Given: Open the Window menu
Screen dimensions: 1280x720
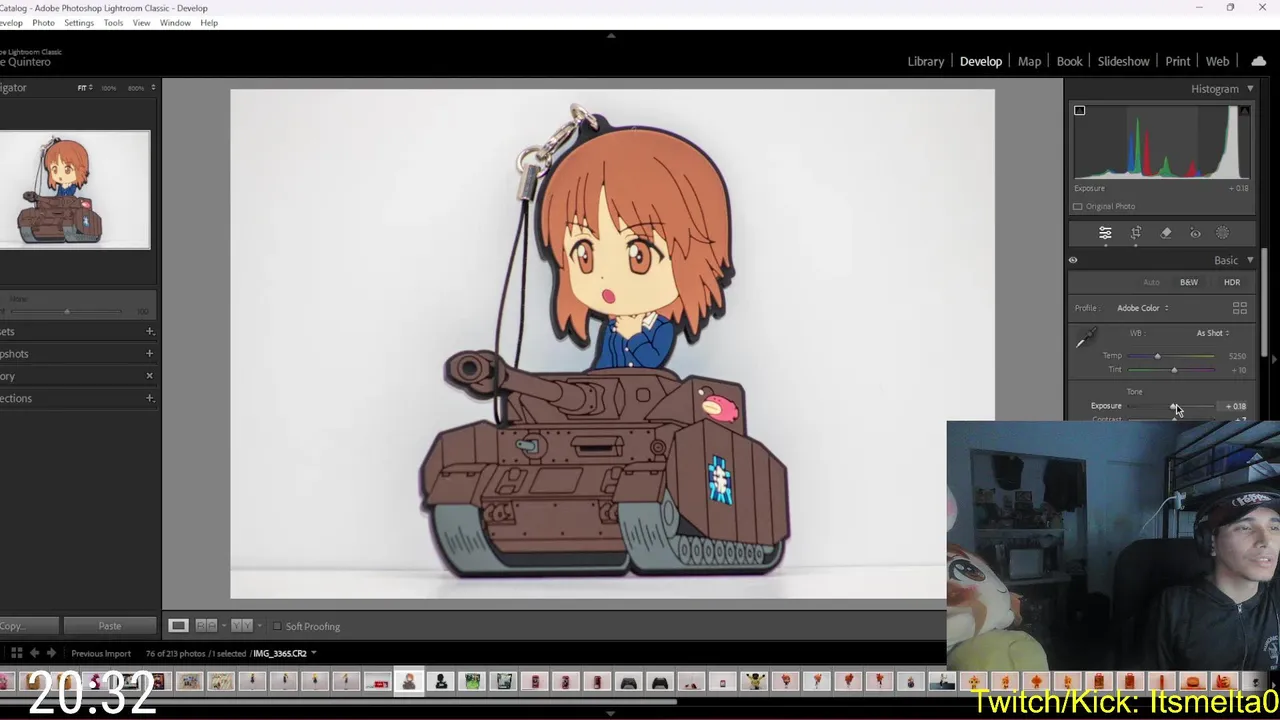Looking at the screenshot, I should tap(175, 22).
